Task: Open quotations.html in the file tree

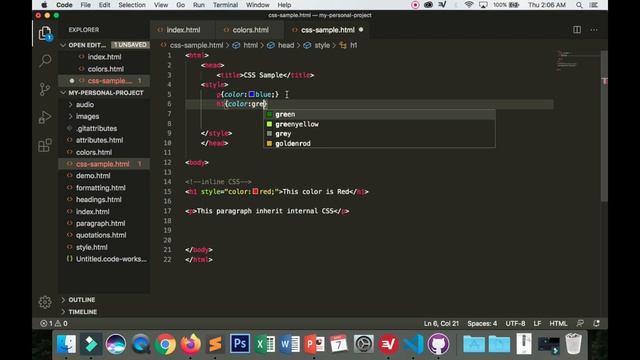Action: (x=101, y=235)
